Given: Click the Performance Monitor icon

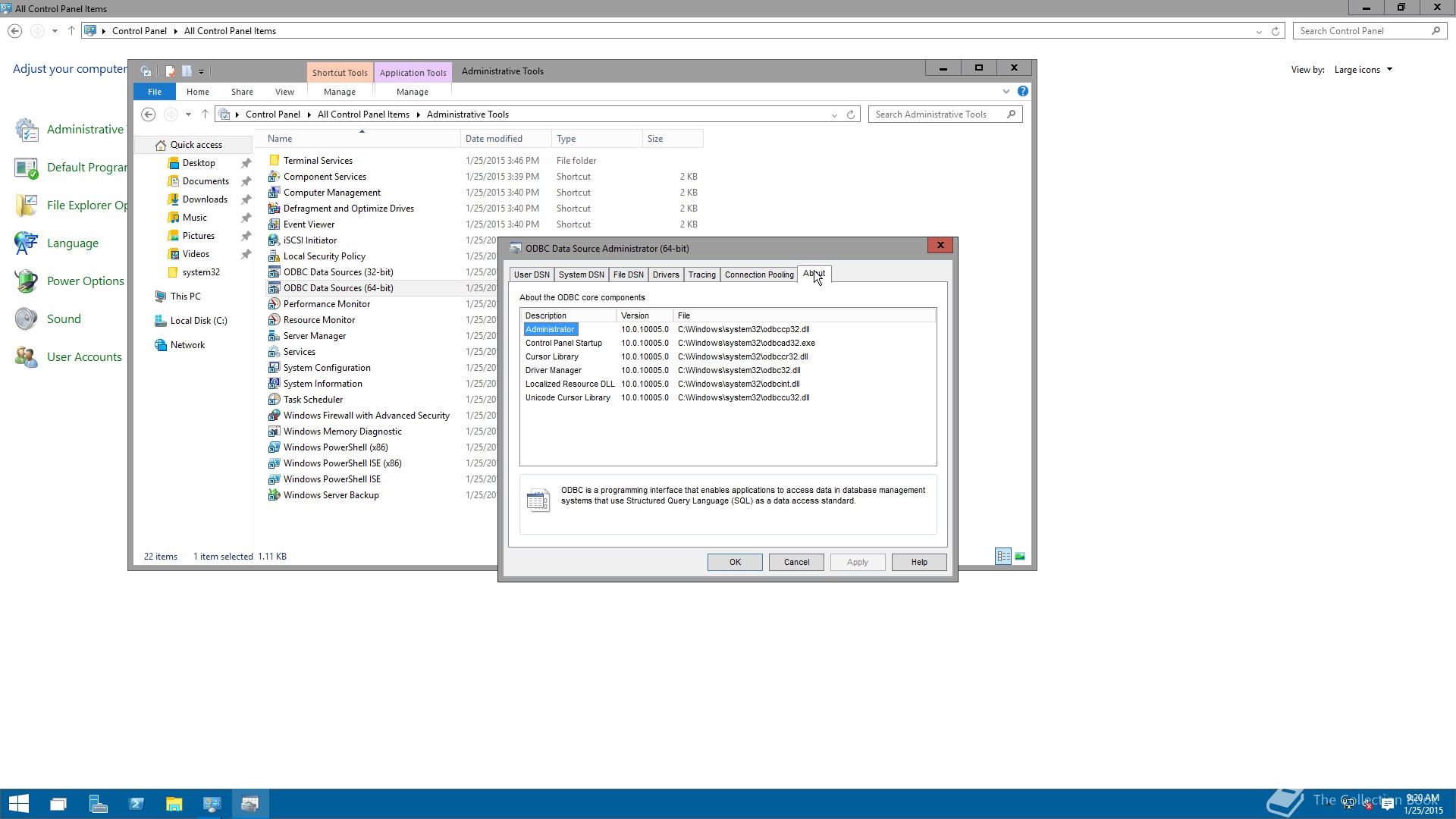Looking at the screenshot, I should pos(275,304).
